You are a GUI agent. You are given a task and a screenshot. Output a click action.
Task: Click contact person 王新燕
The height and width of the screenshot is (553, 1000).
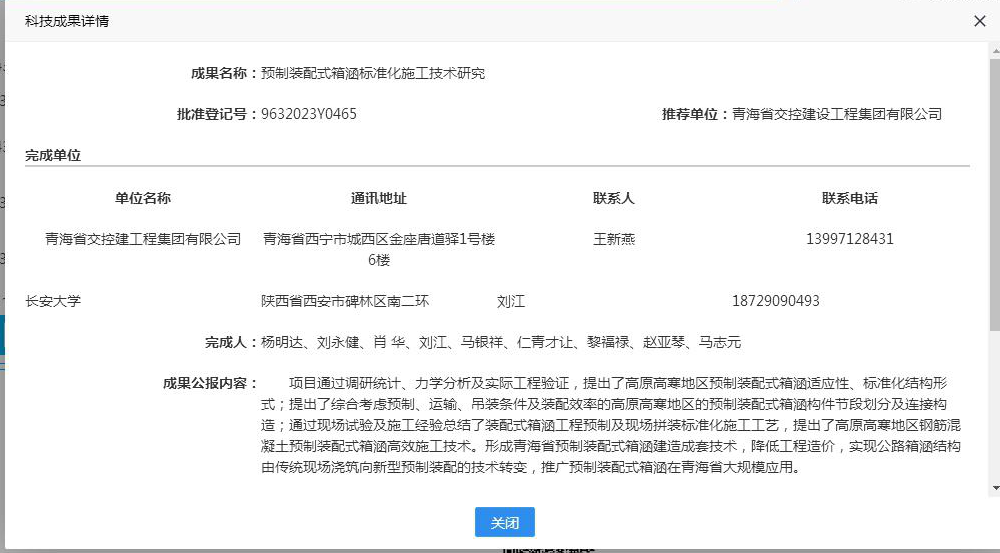click(614, 239)
